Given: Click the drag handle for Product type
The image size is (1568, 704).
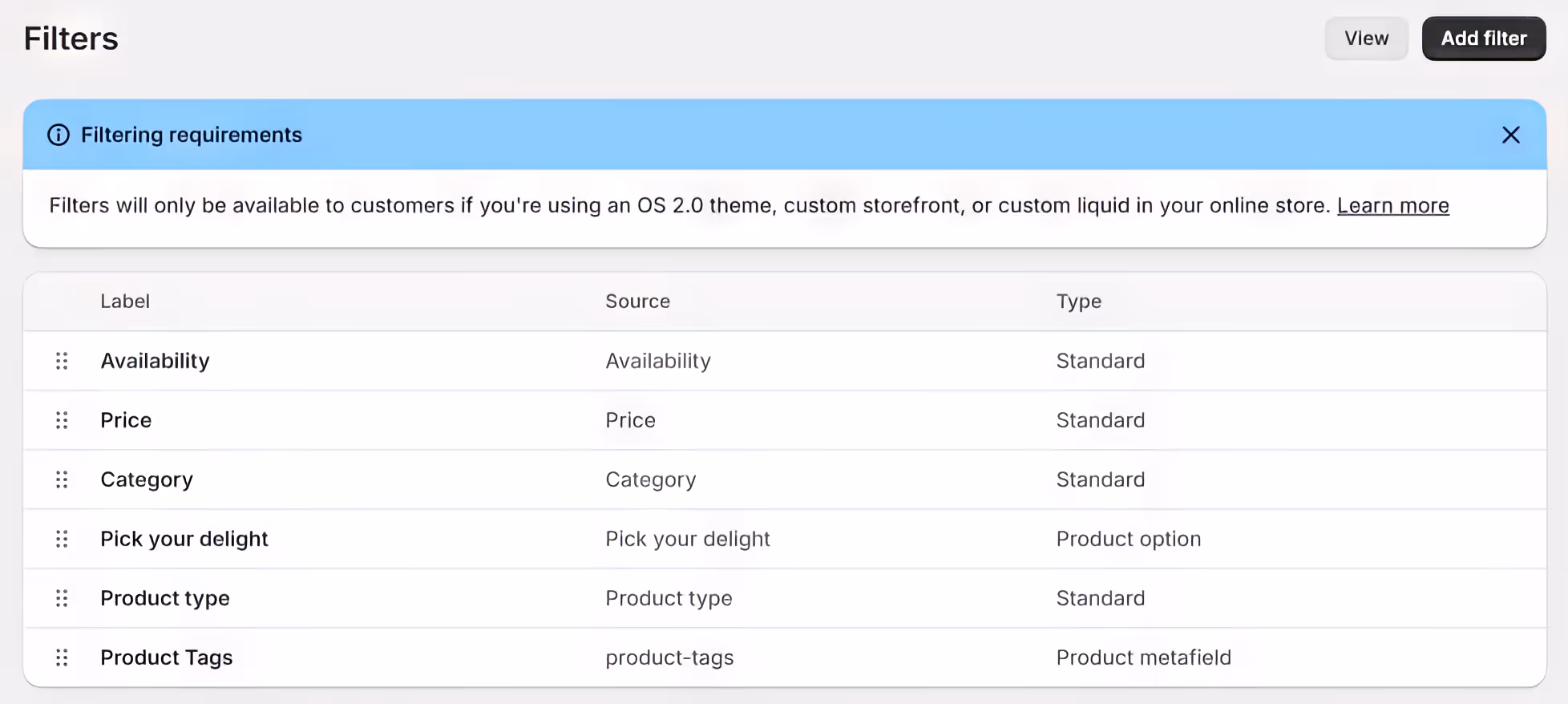Looking at the screenshot, I should (x=62, y=598).
